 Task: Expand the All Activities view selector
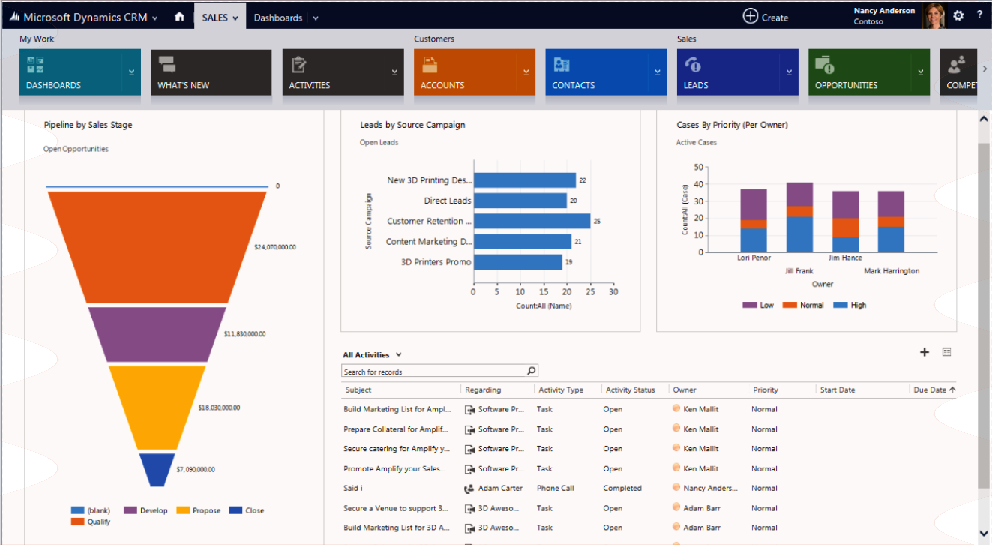coord(399,355)
